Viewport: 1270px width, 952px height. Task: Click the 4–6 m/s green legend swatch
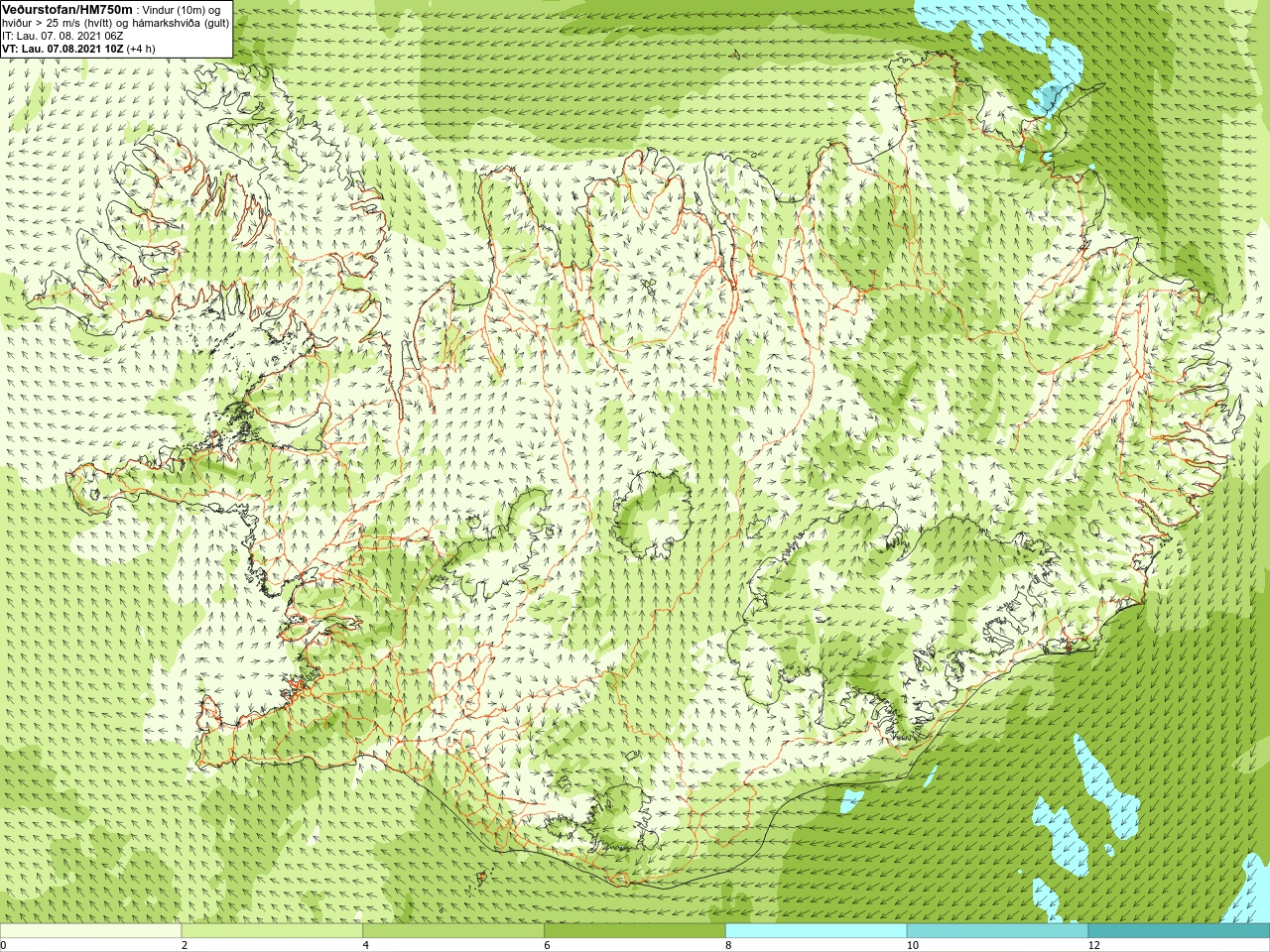pos(453,931)
